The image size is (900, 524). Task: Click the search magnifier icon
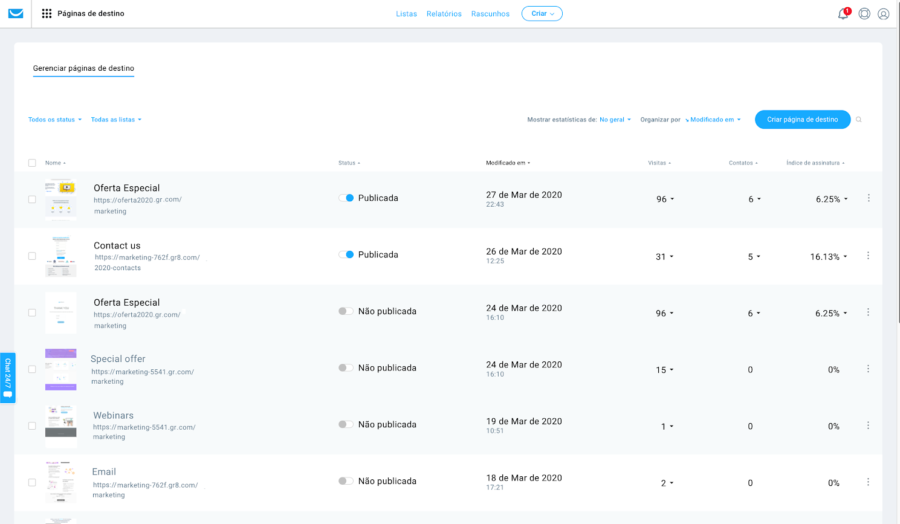tap(859, 119)
